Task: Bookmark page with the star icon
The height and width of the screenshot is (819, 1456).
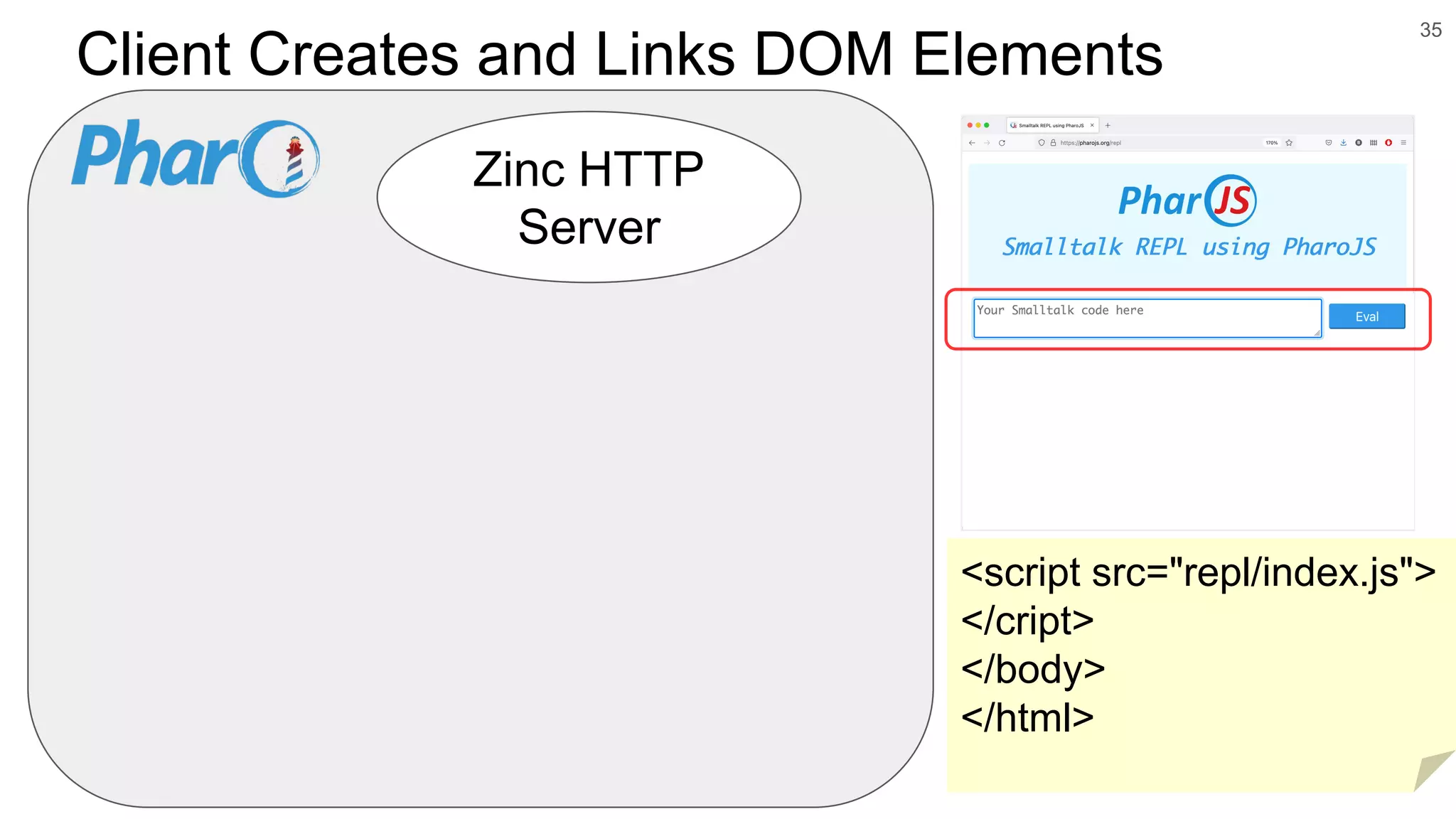Action: click(1289, 143)
